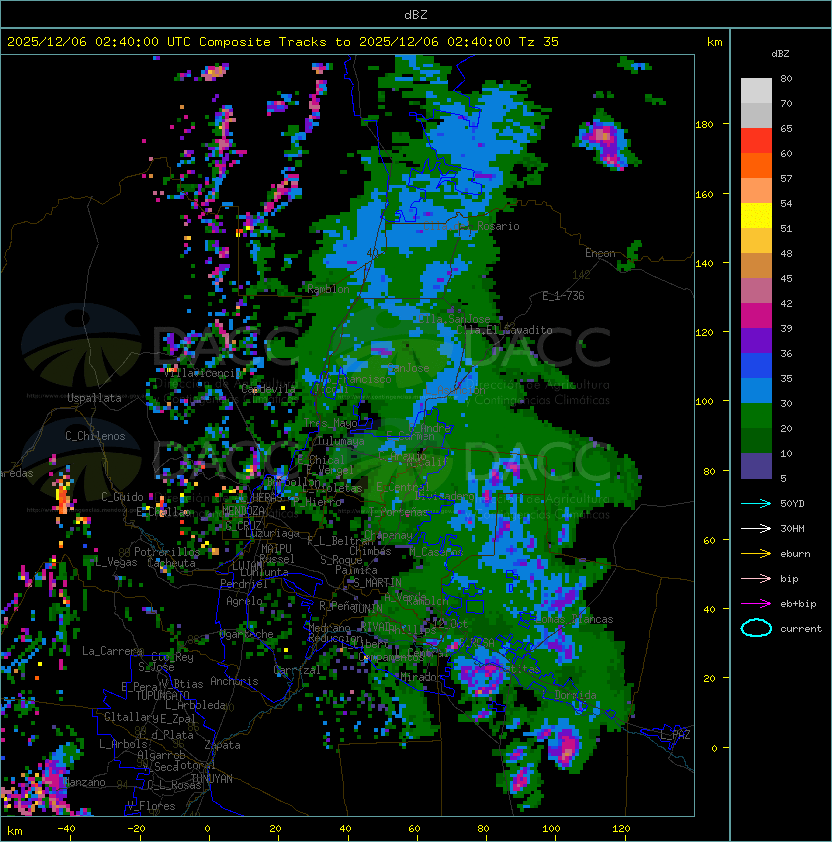The height and width of the screenshot is (842, 832).
Task: Click the Zapata map label
Action: click(222, 745)
